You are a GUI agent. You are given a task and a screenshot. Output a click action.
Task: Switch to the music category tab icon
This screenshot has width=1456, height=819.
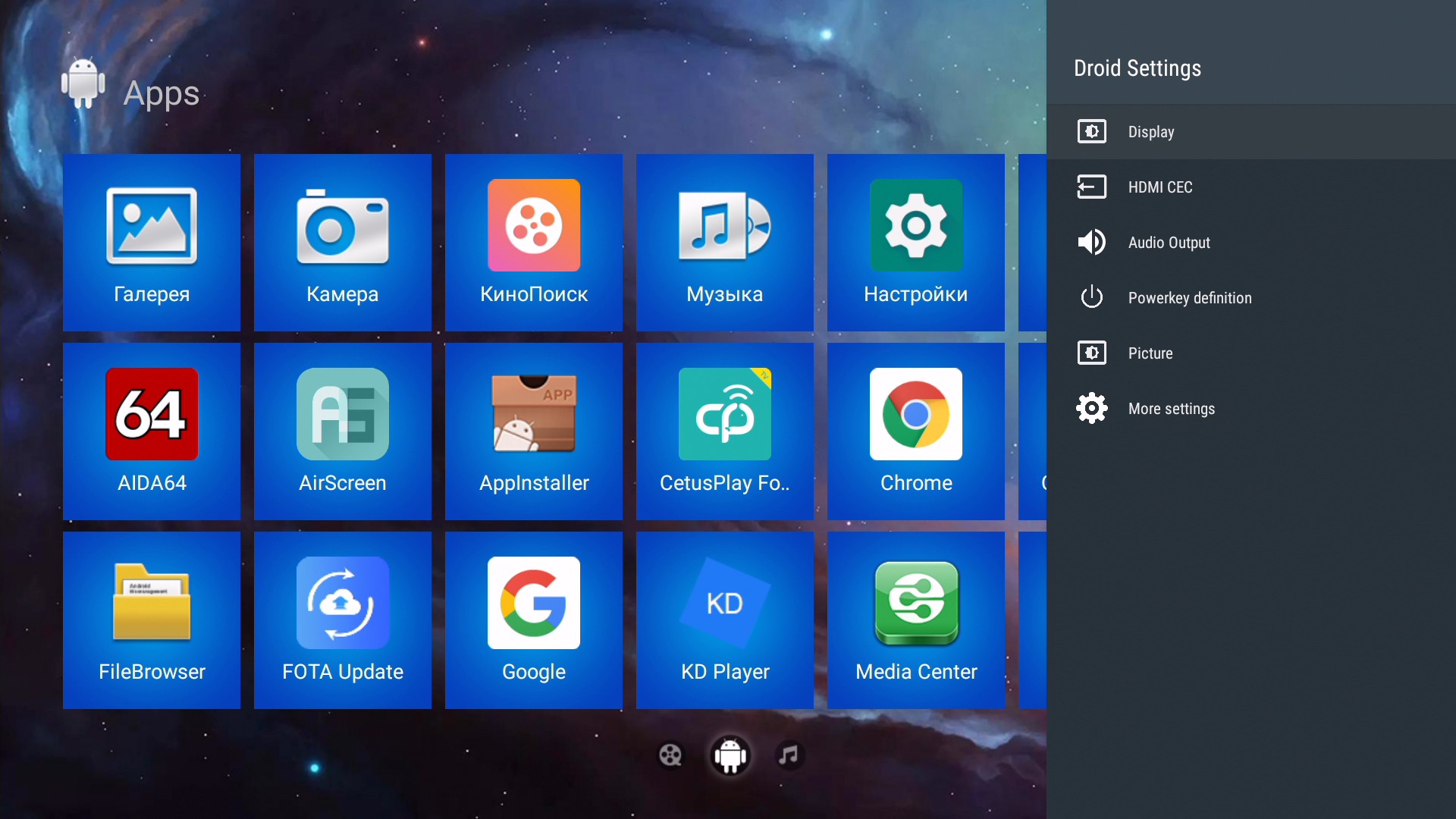[789, 755]
